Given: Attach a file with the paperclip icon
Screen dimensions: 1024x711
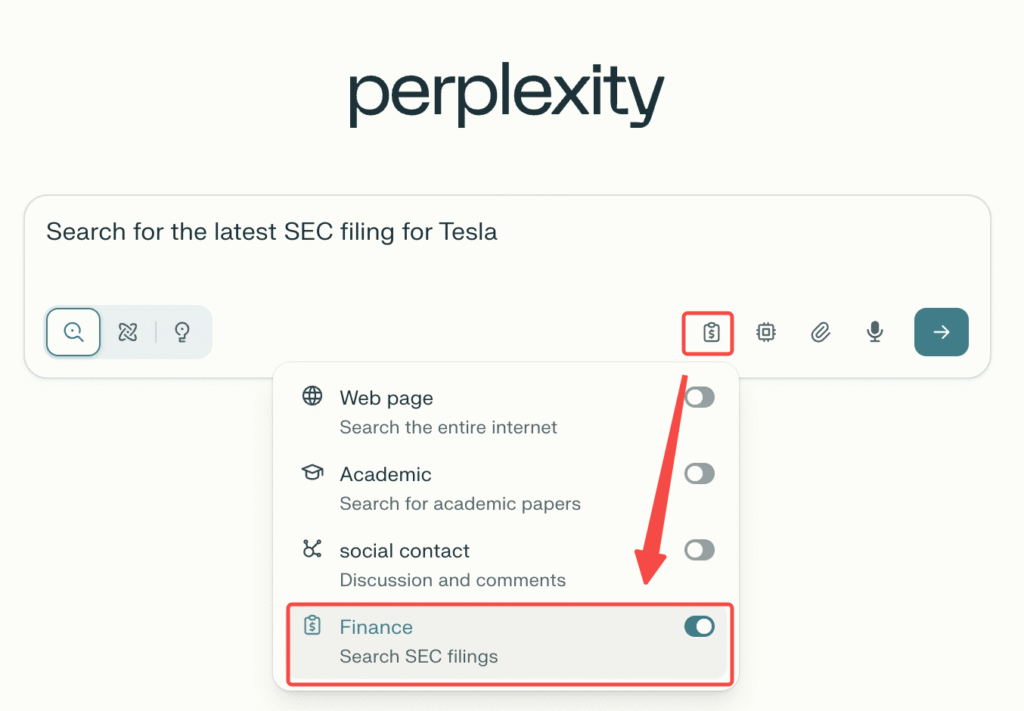Looking at the screenshot, I should click(x=820, y=333).
